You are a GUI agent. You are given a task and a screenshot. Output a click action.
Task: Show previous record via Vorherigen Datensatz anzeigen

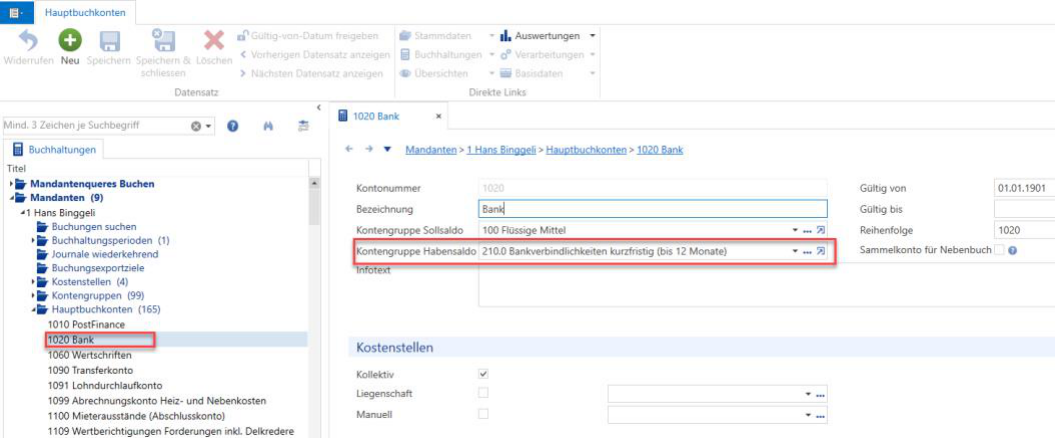pos(315,54)
